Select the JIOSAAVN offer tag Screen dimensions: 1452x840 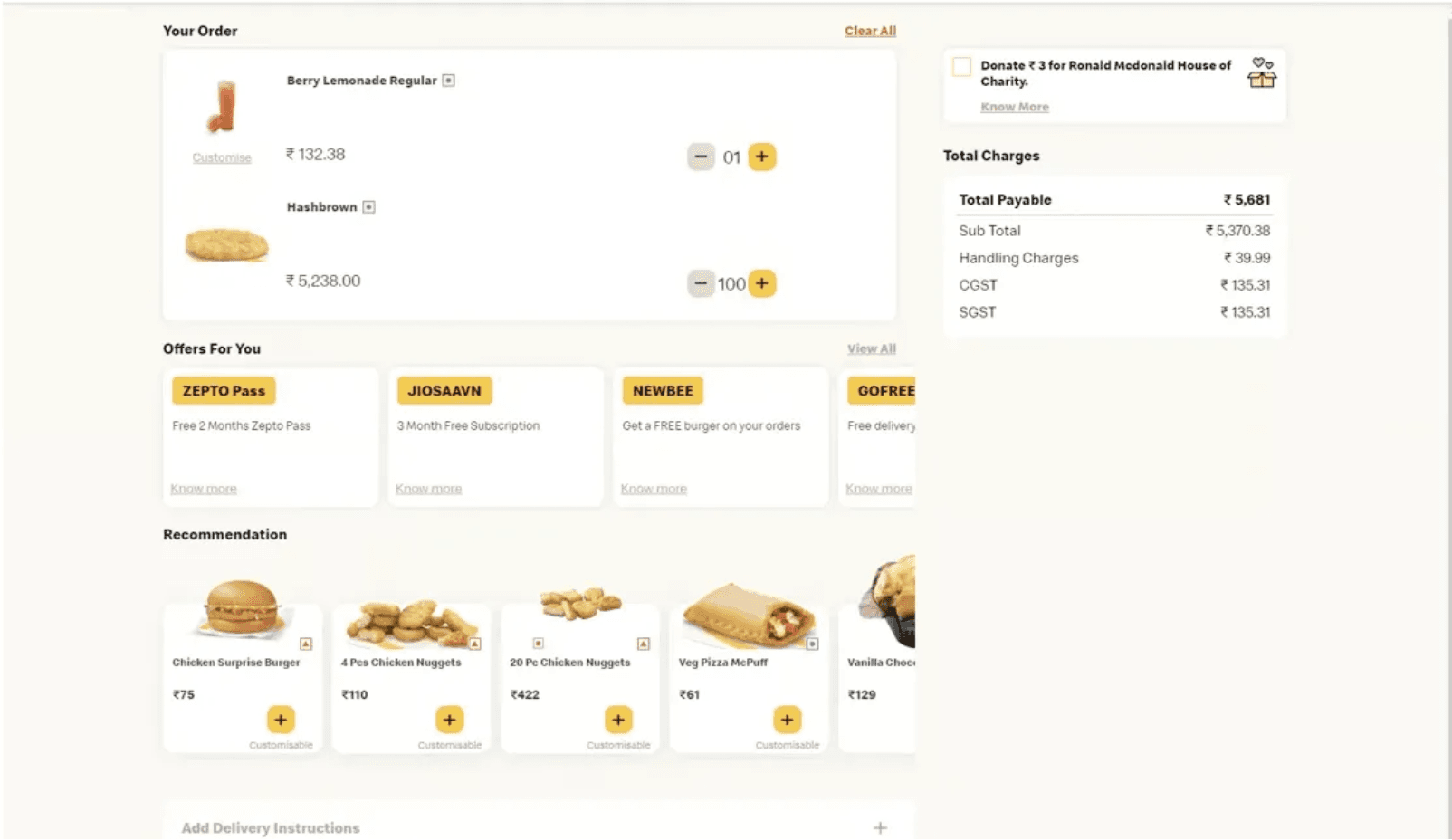click(444, 391)
